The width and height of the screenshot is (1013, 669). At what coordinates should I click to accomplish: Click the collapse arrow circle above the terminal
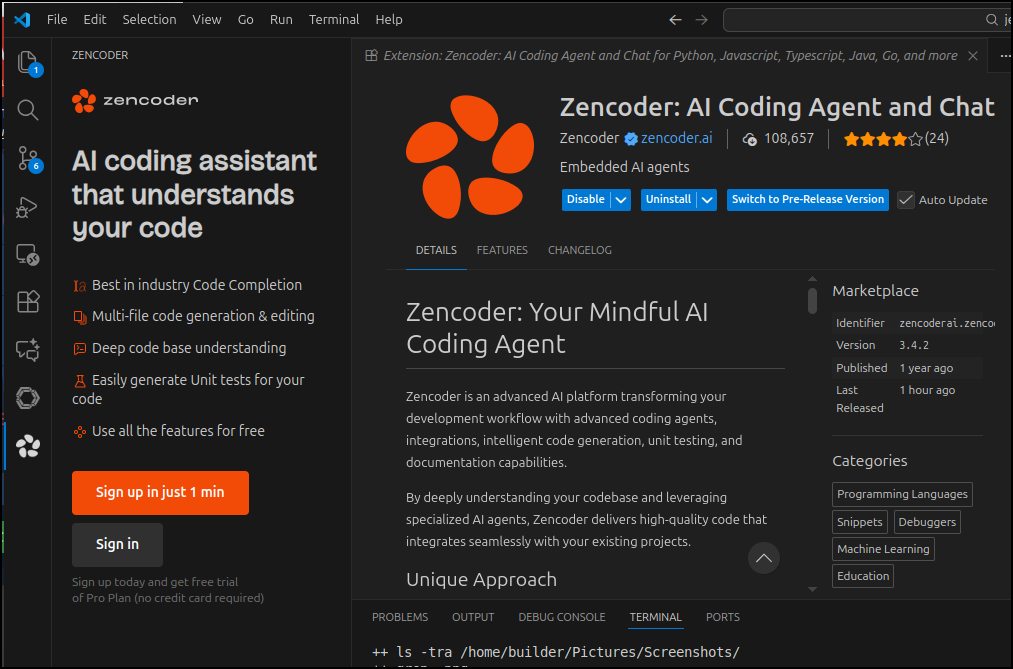tap(763, 558)
